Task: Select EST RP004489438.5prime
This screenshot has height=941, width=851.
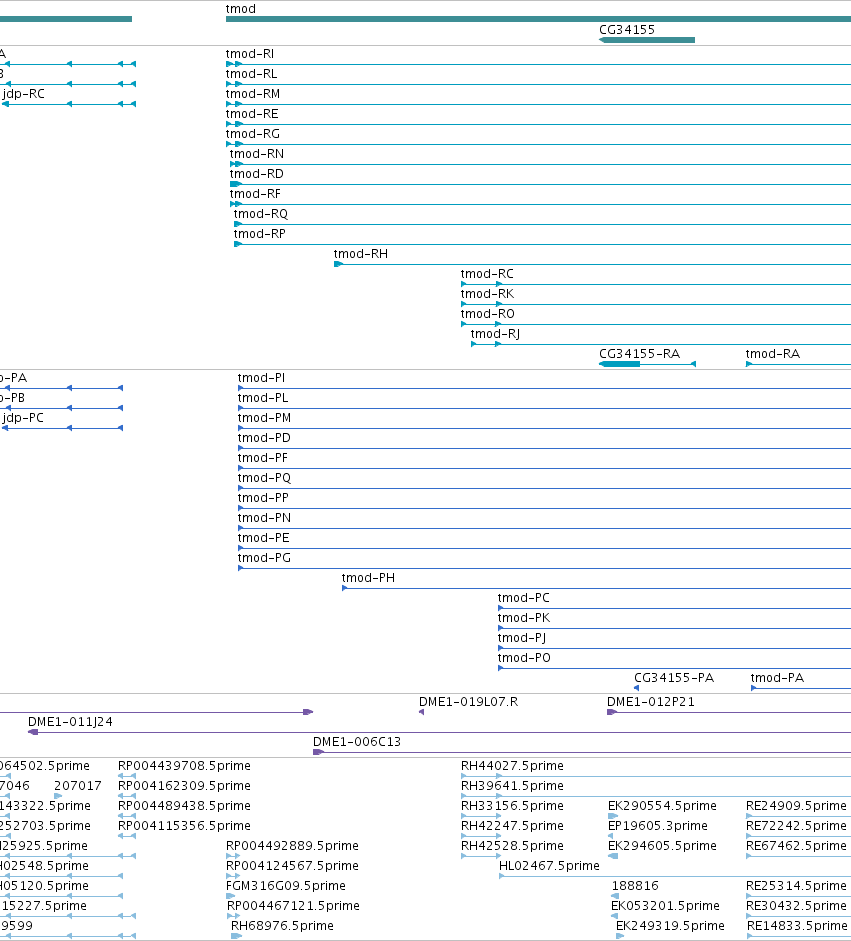Action: coord(184,806)
